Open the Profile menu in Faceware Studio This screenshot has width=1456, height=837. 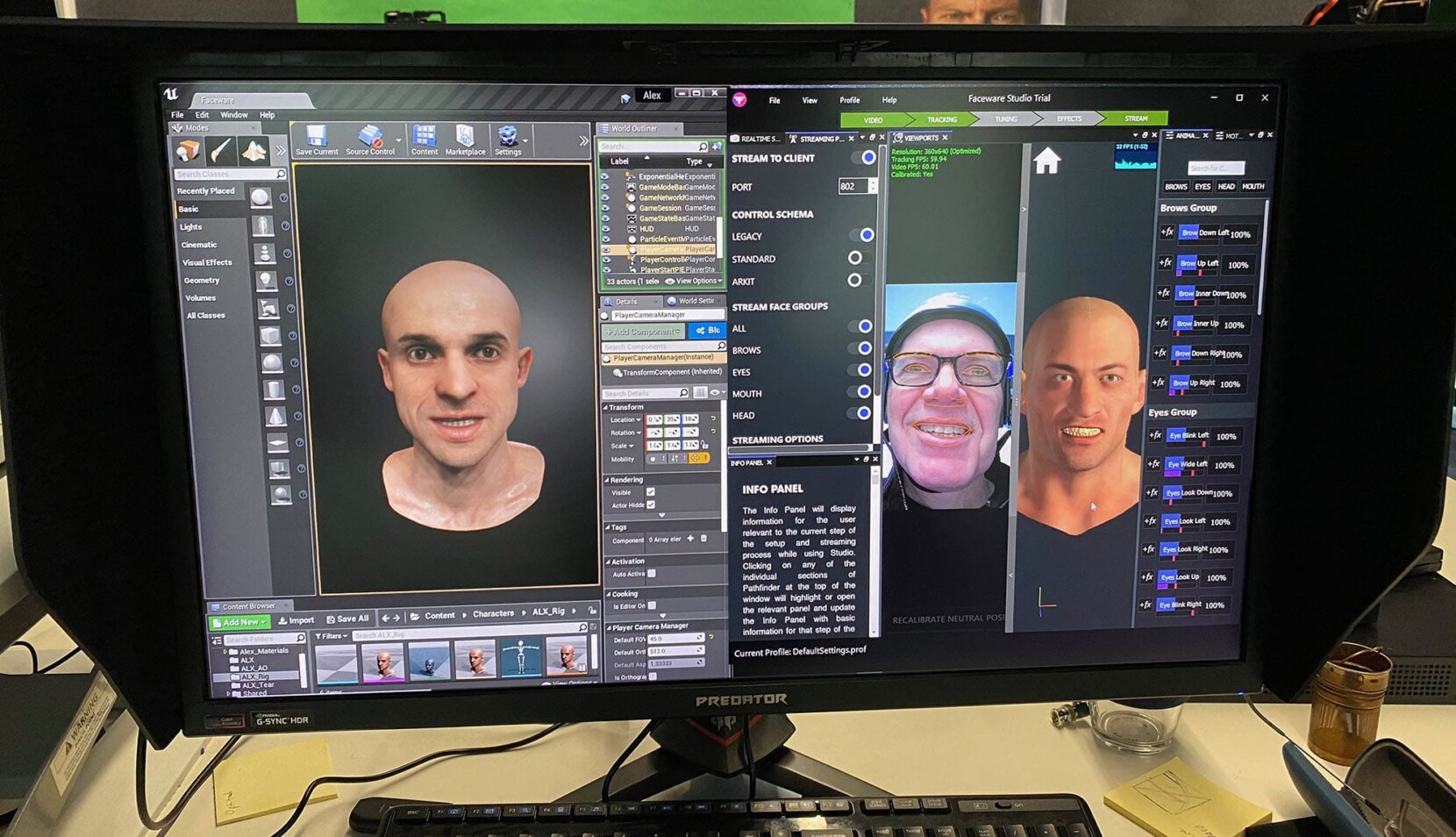(848, 100)
